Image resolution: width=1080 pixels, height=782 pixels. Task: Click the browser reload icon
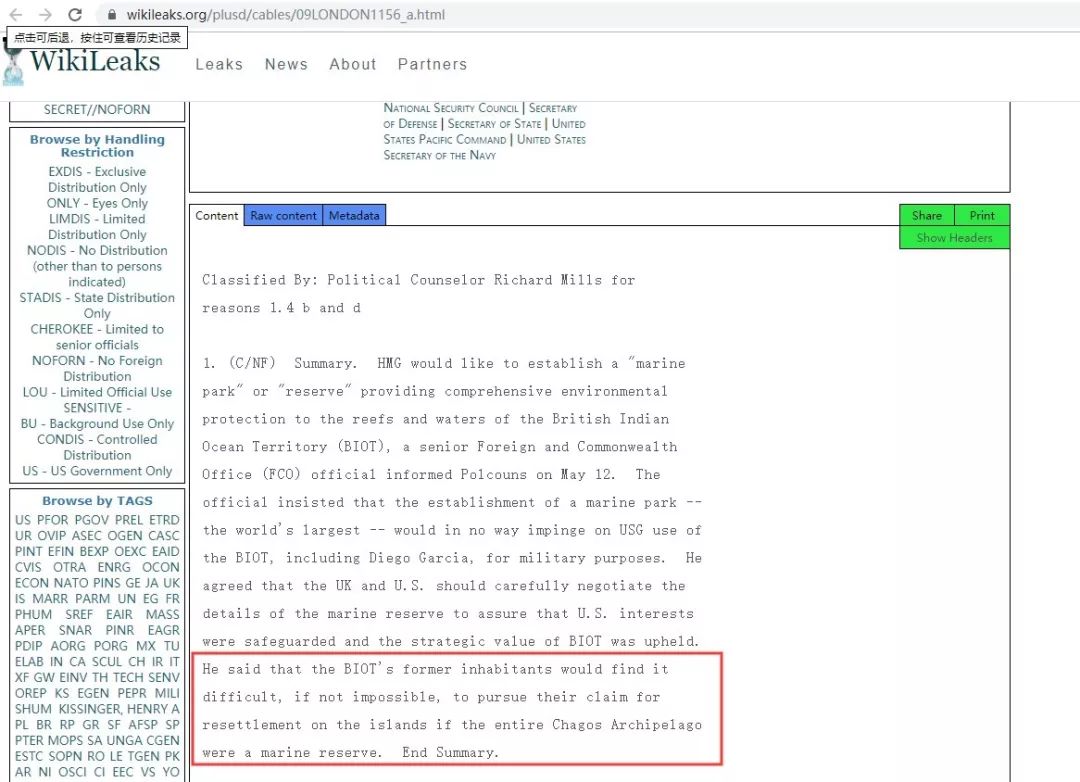(75, 15)
